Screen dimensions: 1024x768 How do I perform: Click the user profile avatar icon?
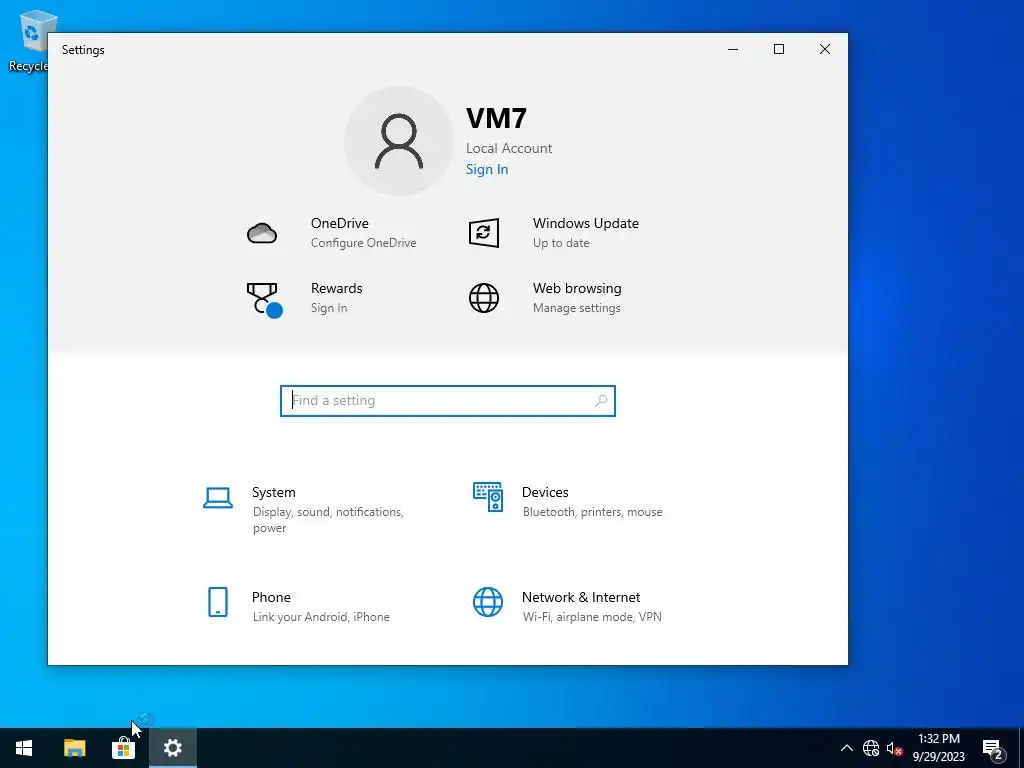[398, 141]
